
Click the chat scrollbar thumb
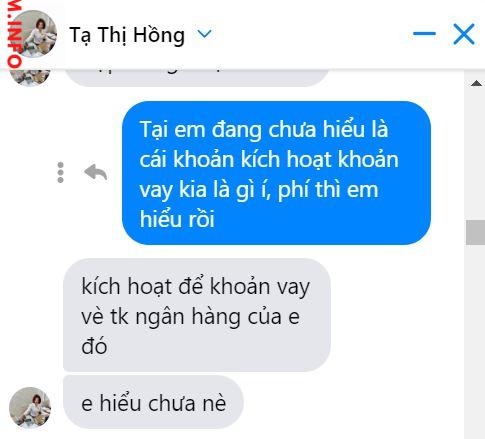point(475,232)
